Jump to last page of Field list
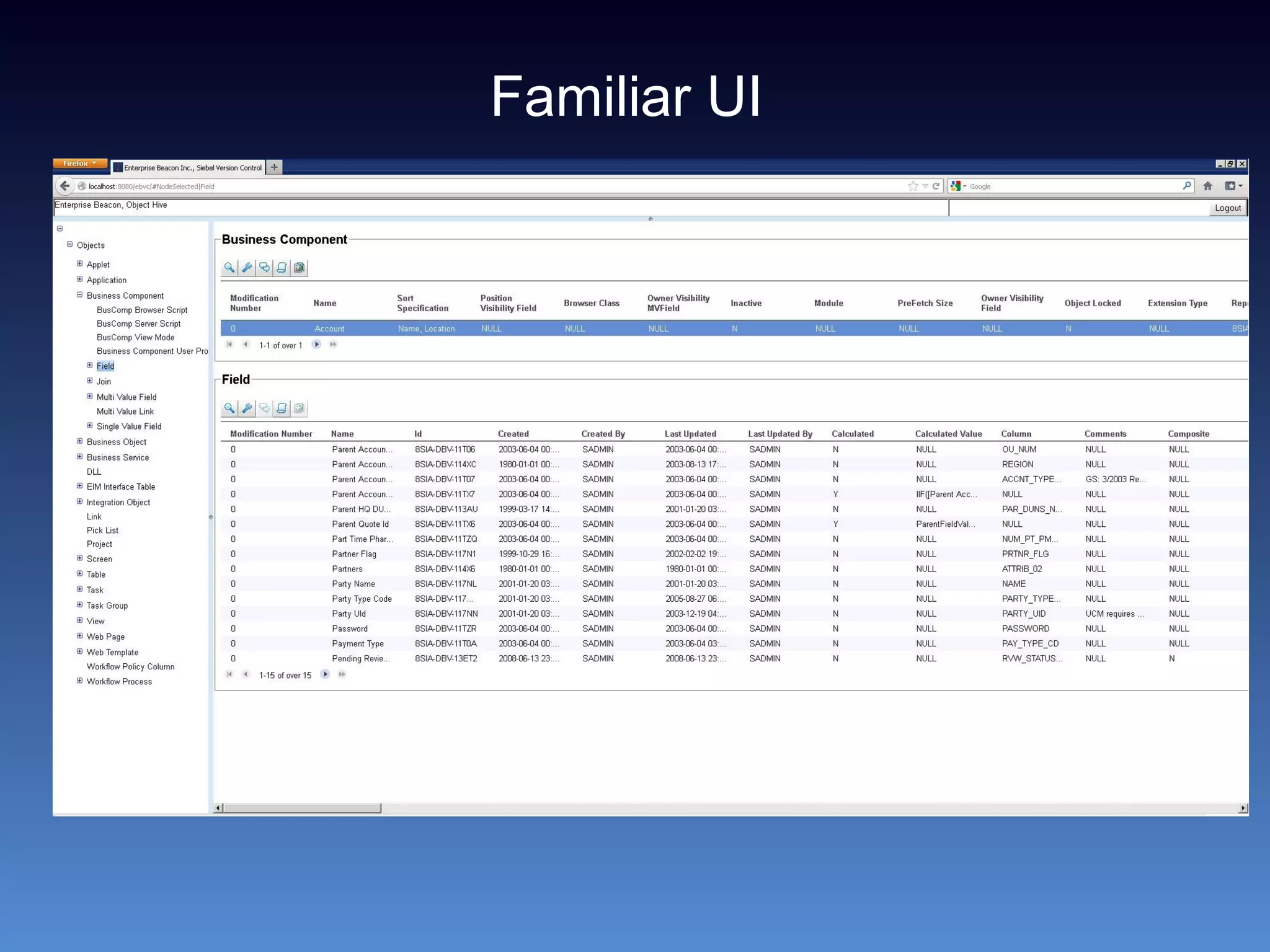This screenshot has width=1270, height=952. (342, 674)
